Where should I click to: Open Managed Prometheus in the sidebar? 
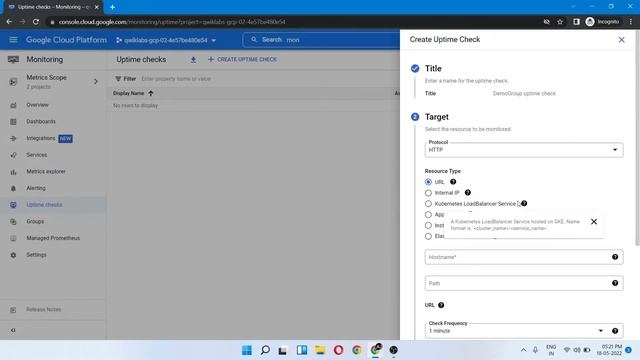[x=53, y=238]
